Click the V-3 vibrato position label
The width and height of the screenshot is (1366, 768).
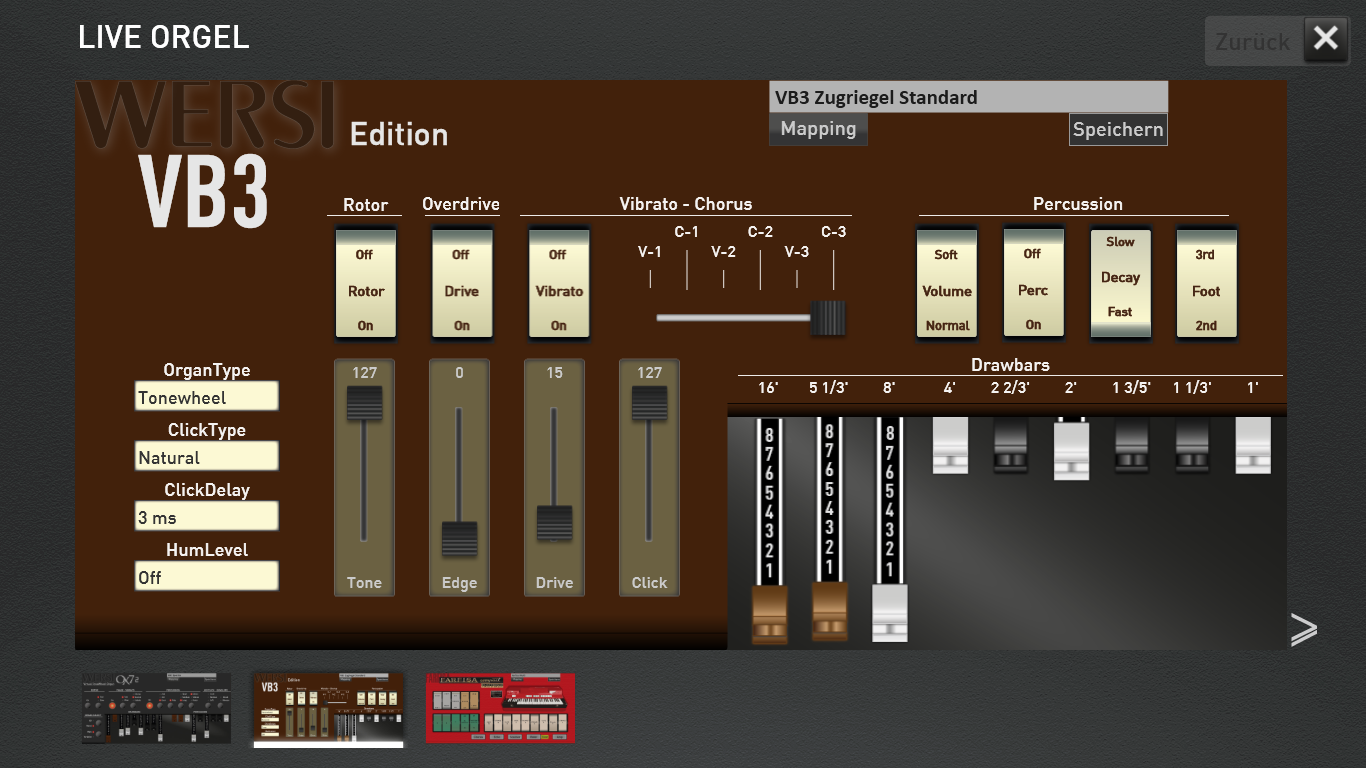pyautogui.click(x=797, y=252)
